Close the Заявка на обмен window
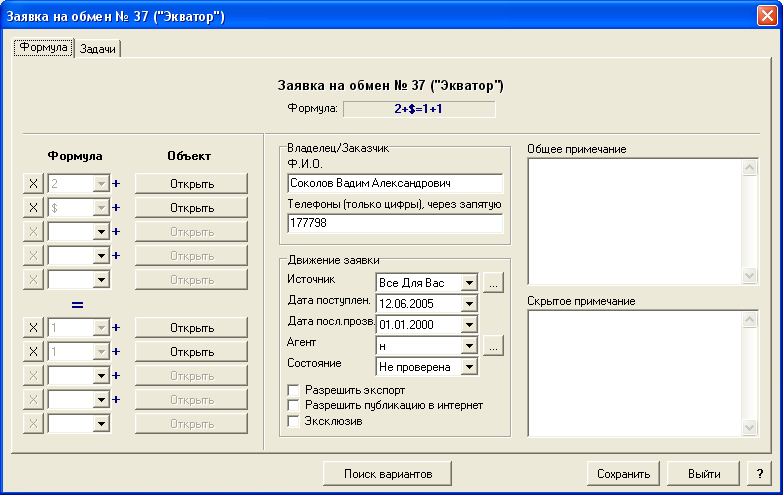Image resolution: width=783 pixels, height=495 pixels. click(767, 15)
